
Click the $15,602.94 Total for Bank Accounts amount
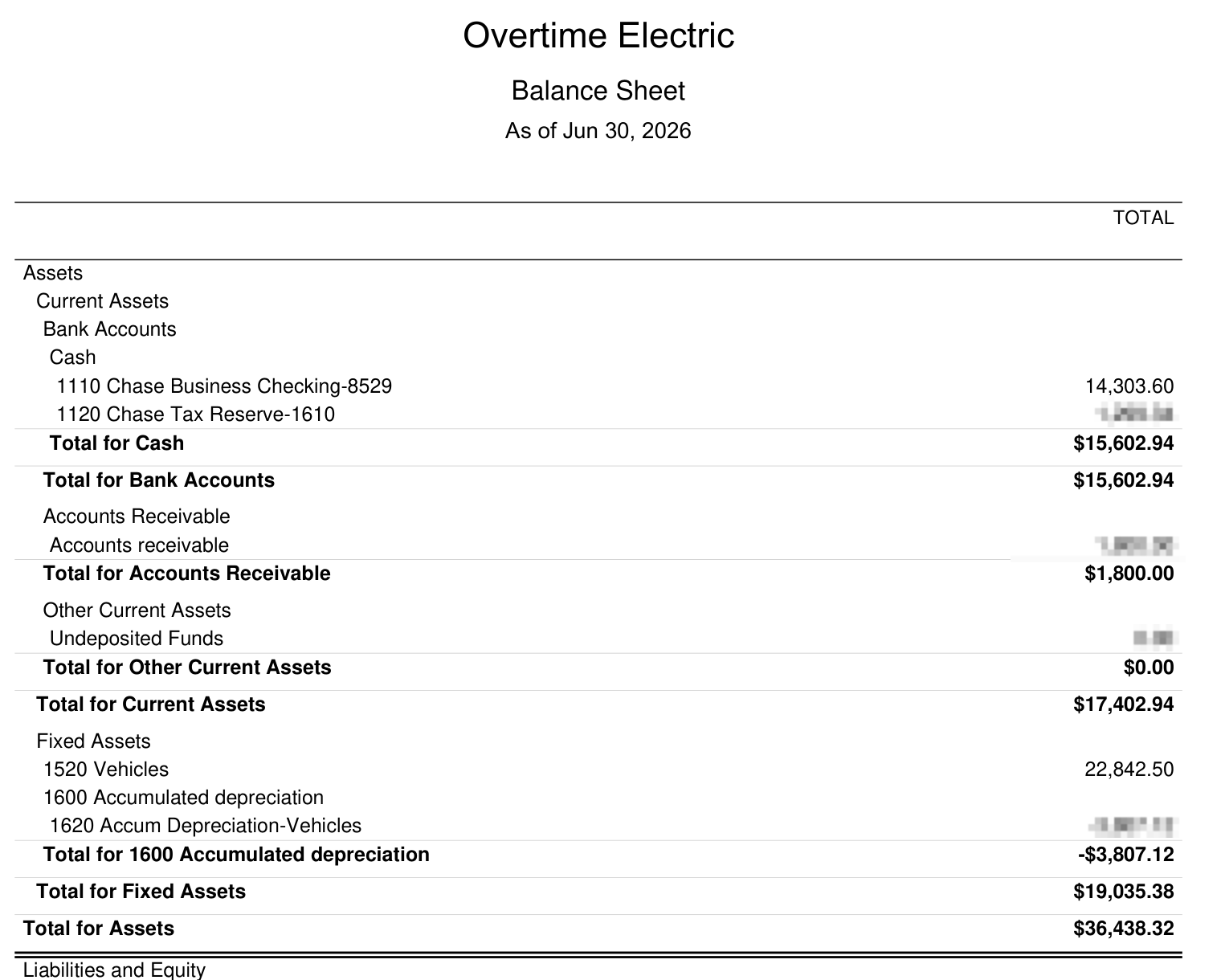pos(1123,480)
